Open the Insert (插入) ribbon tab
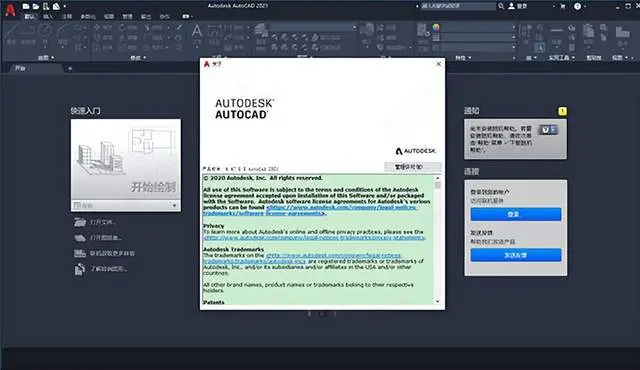This screenshot has width=640, height=370. 48,17
